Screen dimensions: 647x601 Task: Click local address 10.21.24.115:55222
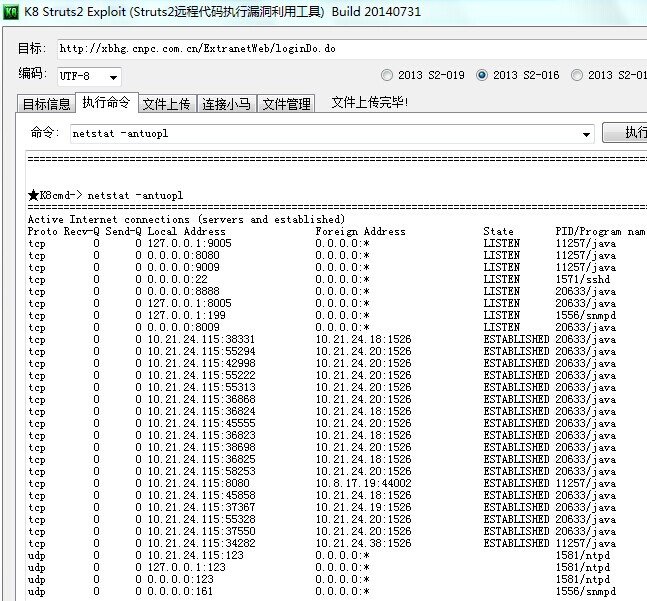click(201, 375)
